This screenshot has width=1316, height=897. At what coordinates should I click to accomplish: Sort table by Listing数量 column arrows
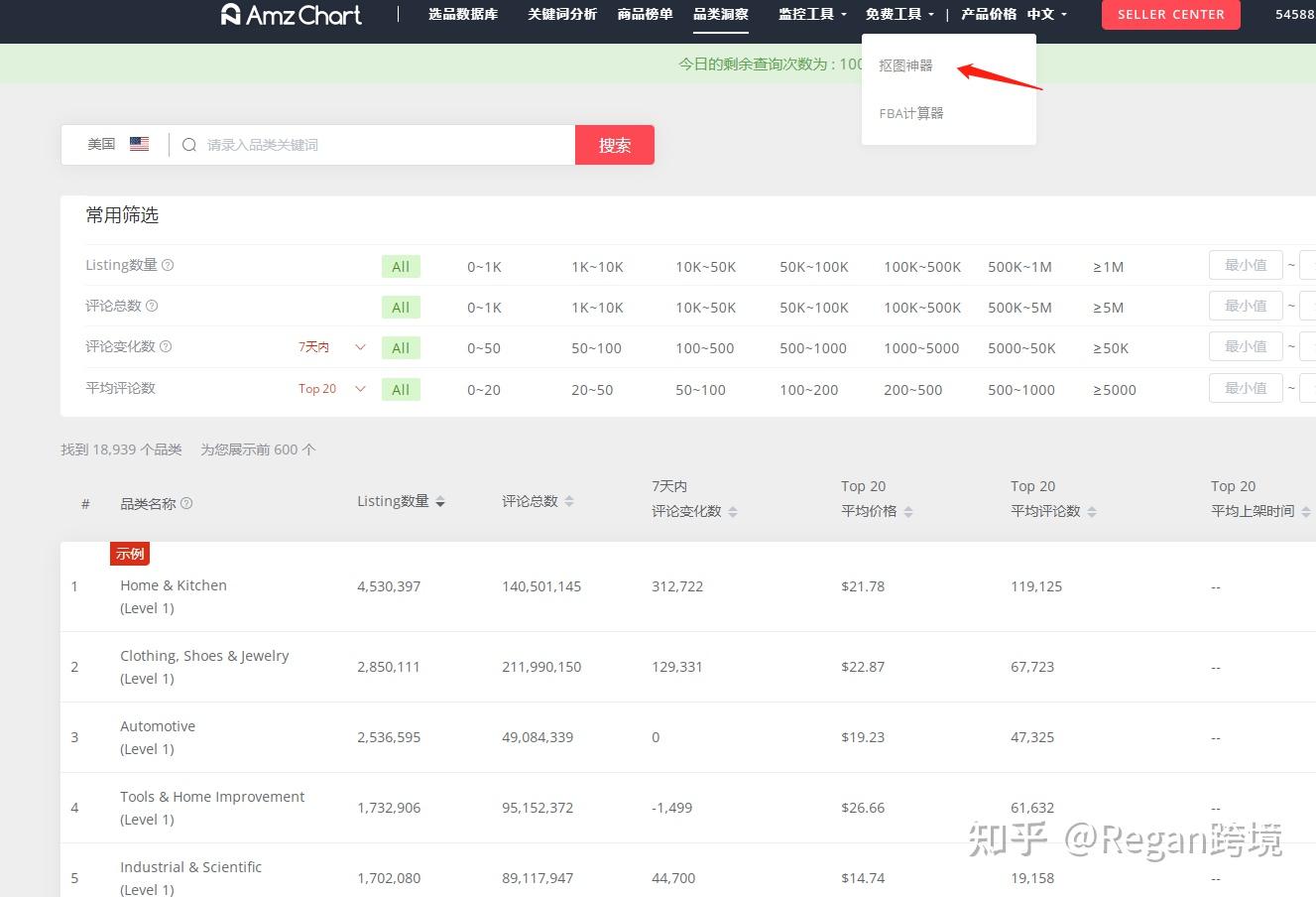click(440, 502)
